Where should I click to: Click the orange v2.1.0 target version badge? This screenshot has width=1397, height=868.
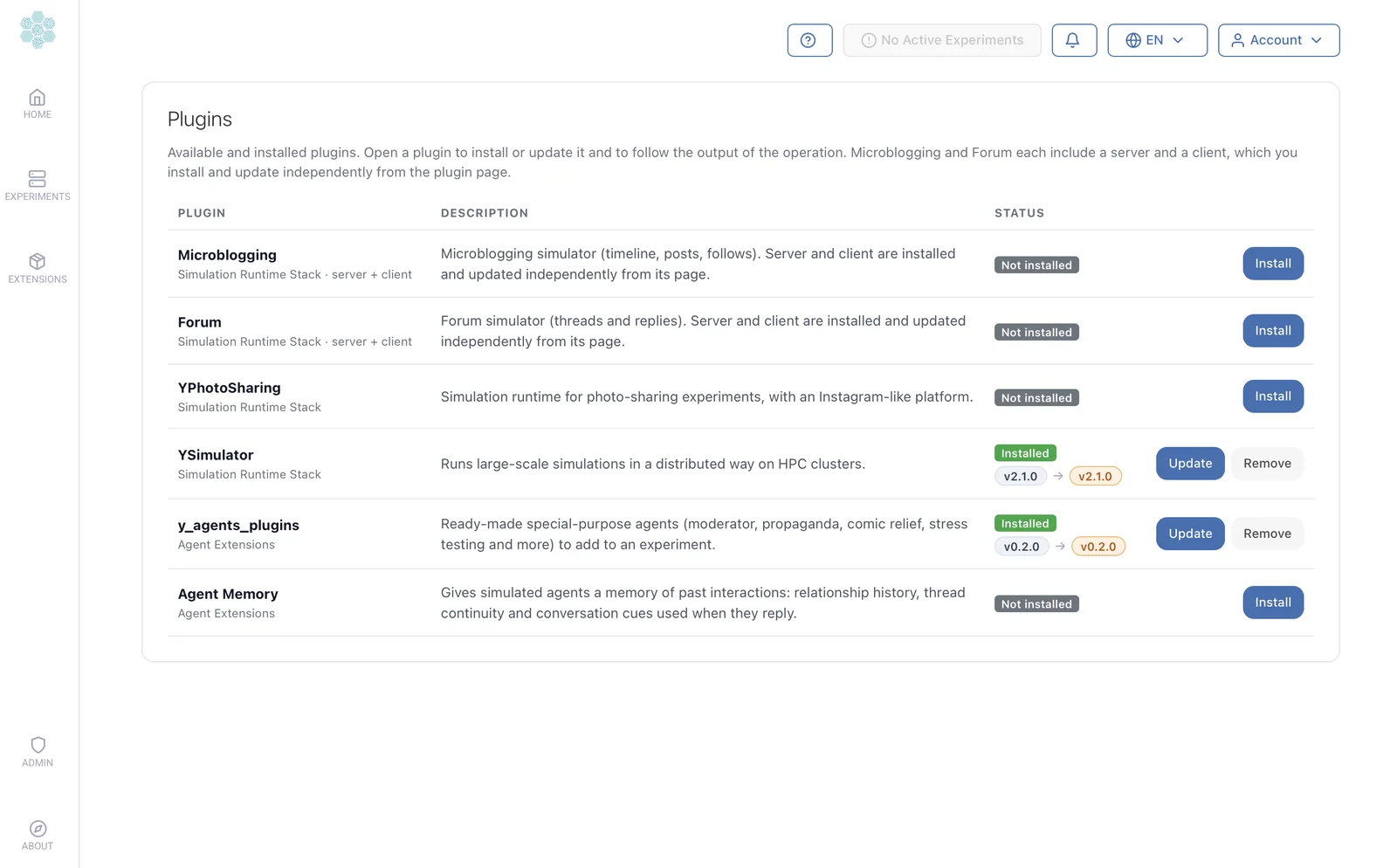click(1096, 476)
